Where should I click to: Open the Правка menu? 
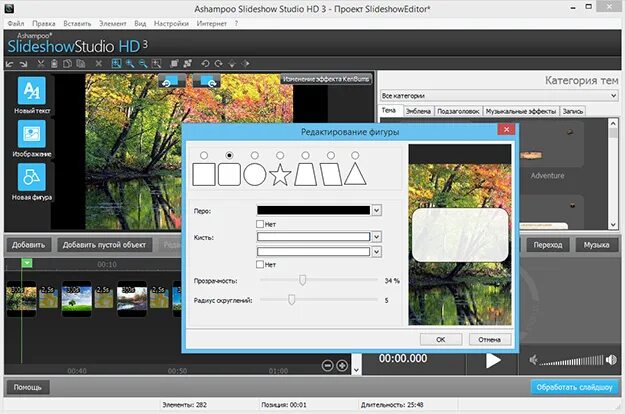click(x=44, y=24)
